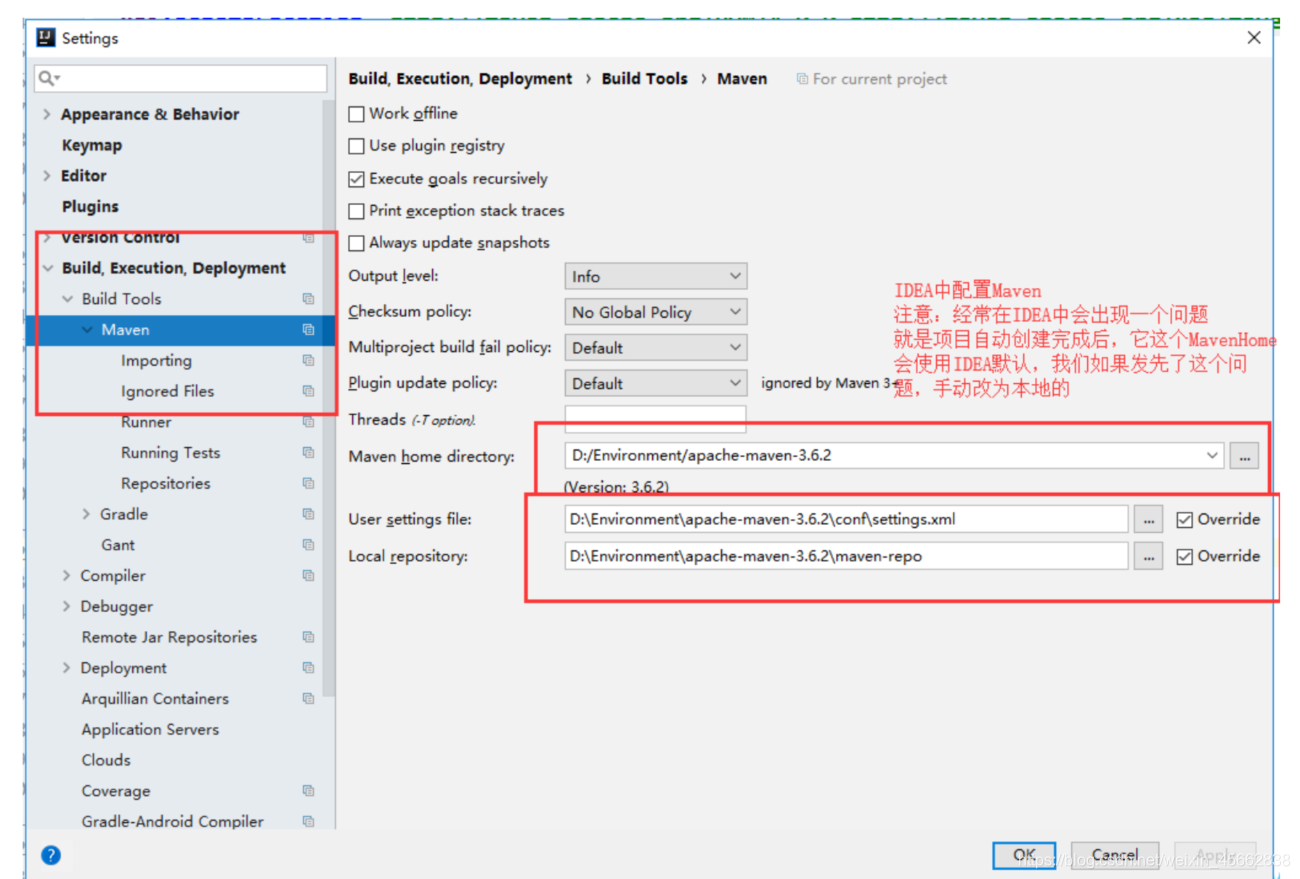Click the help question mark icon
1300x879 pixels.
click(x=51, y=855)
